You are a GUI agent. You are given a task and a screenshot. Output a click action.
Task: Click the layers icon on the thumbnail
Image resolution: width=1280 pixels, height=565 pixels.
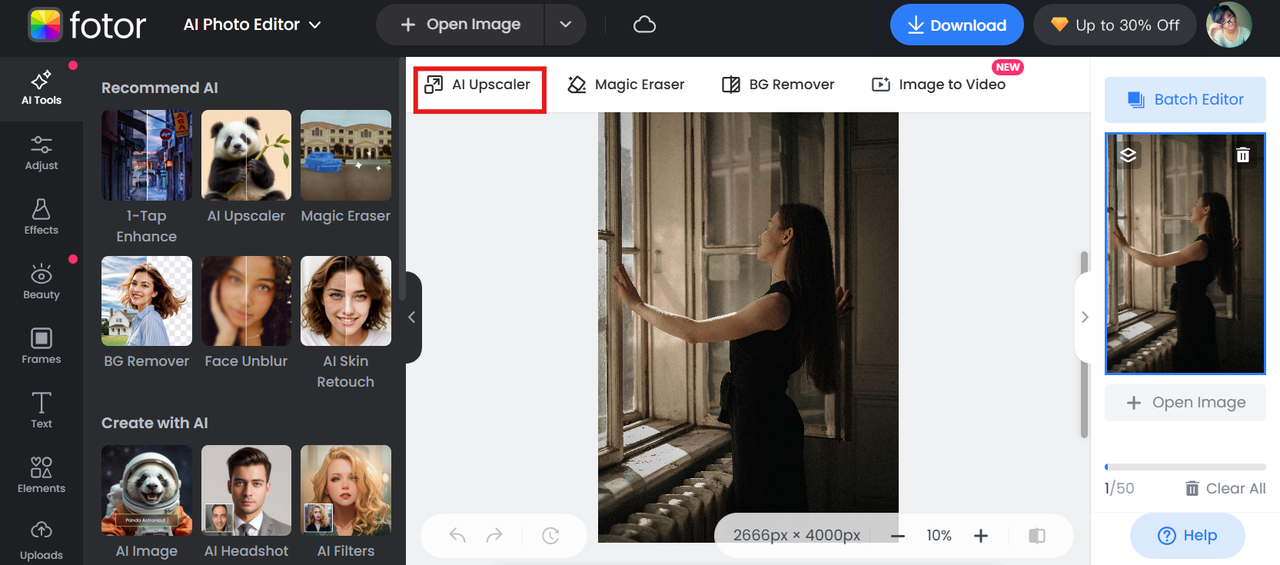[x=1128, y=155]
